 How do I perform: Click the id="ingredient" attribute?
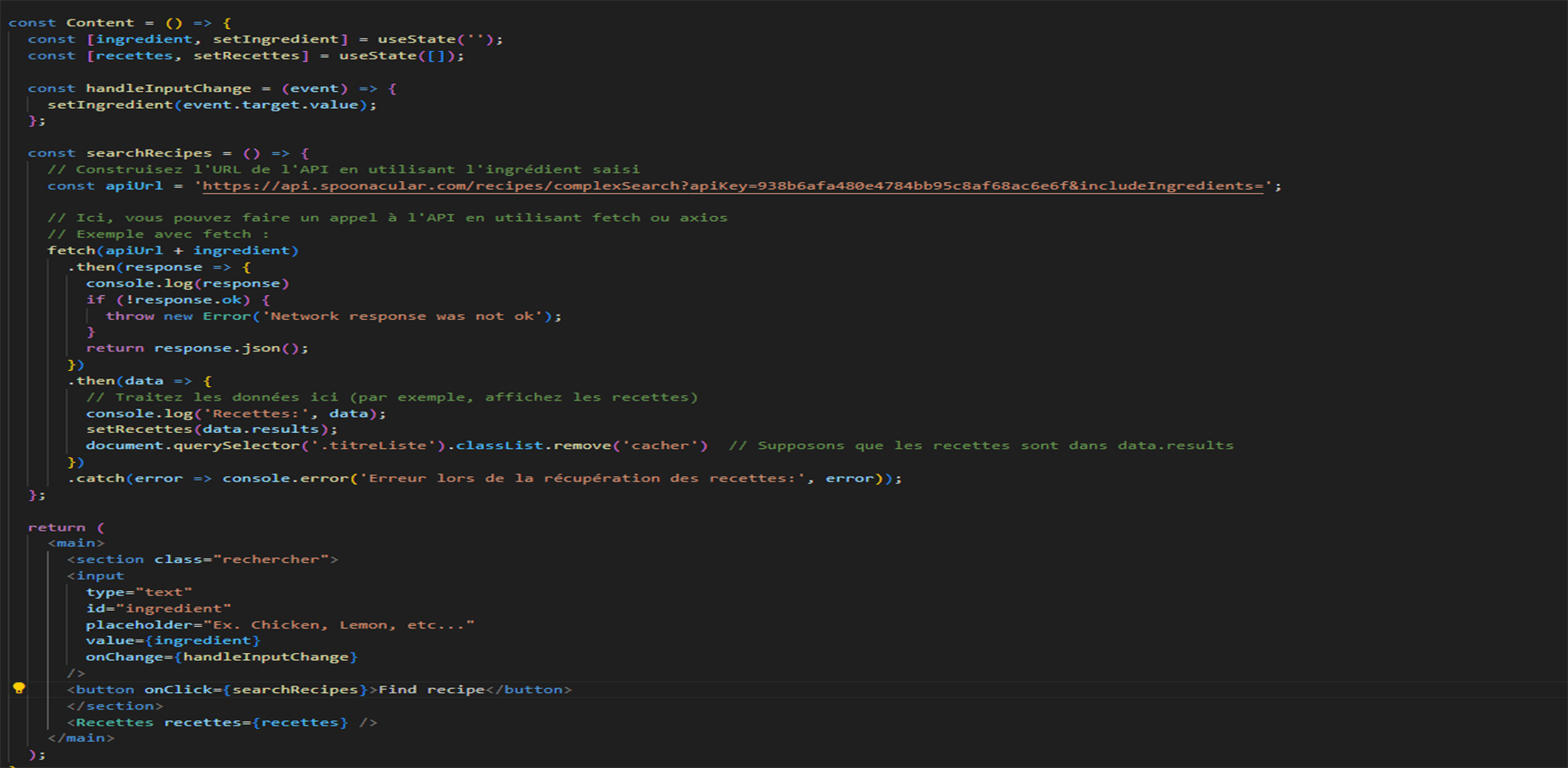point(159,608)
